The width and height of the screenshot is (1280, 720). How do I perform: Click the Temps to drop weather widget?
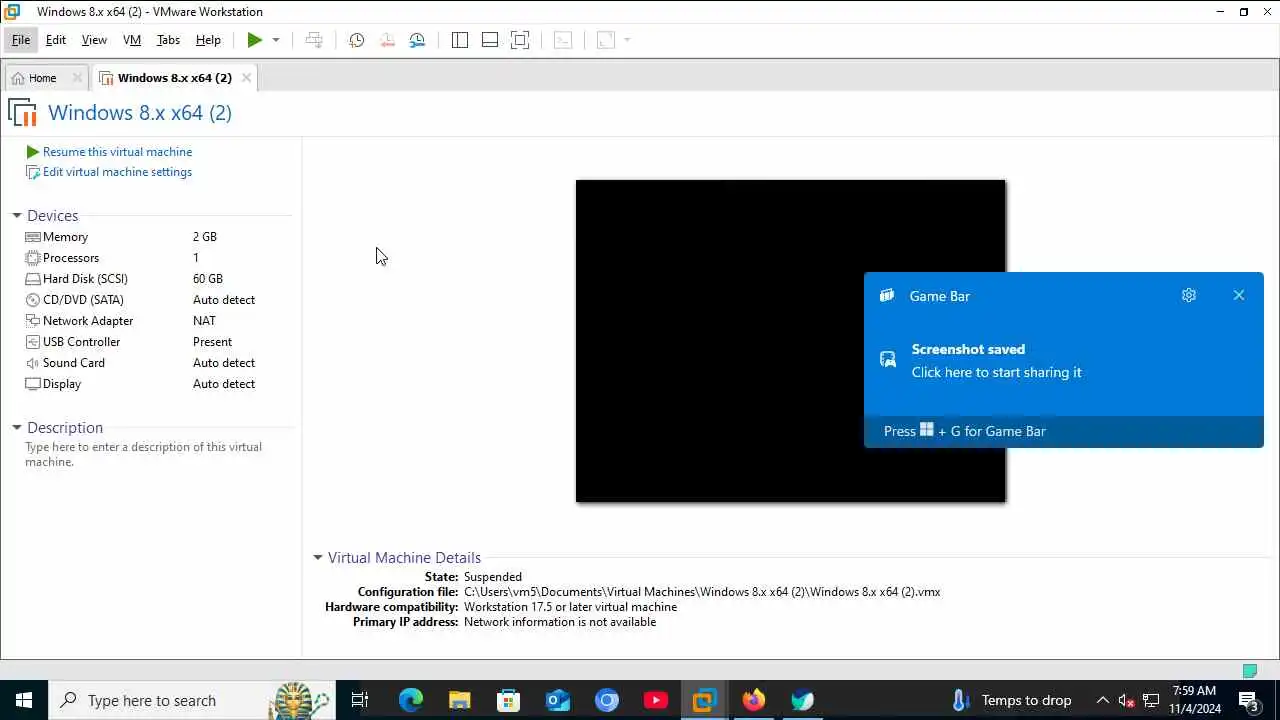pyautogui.click(x=1014, y=700)
